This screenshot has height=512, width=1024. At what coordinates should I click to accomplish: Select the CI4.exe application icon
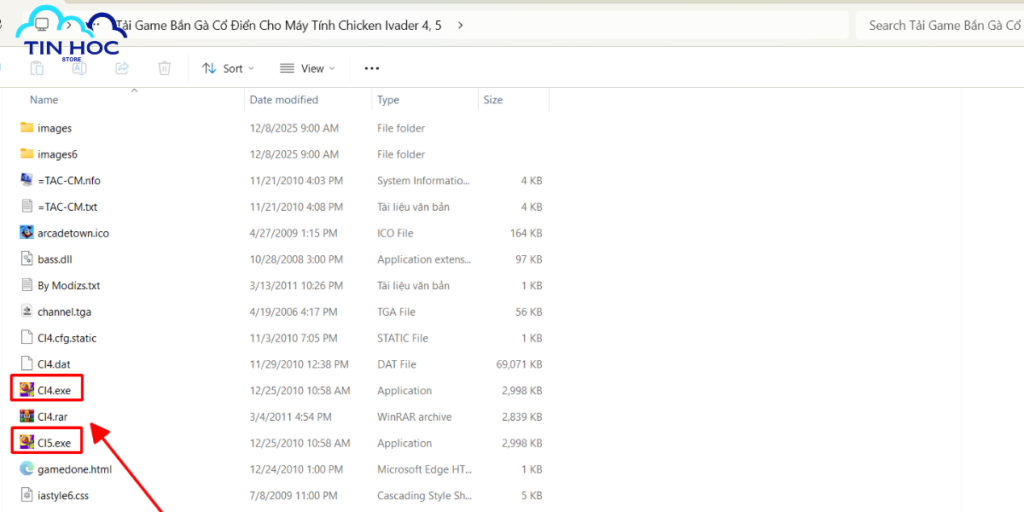(27, 390)
